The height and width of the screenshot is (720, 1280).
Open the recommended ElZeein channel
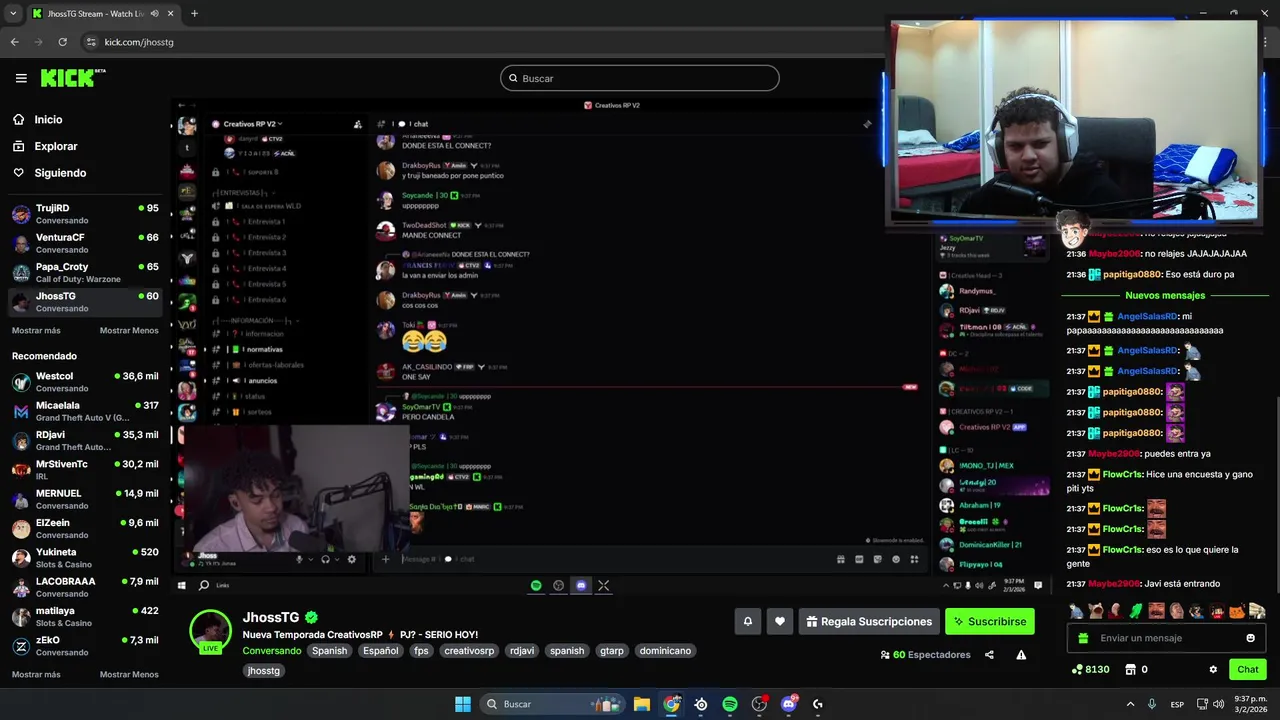[x=85, y=528]
